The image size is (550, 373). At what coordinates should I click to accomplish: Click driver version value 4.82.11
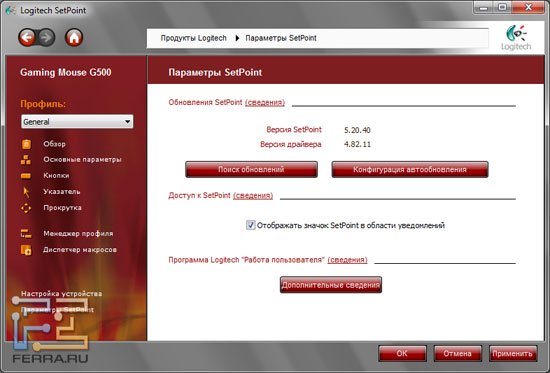[357, 144]
